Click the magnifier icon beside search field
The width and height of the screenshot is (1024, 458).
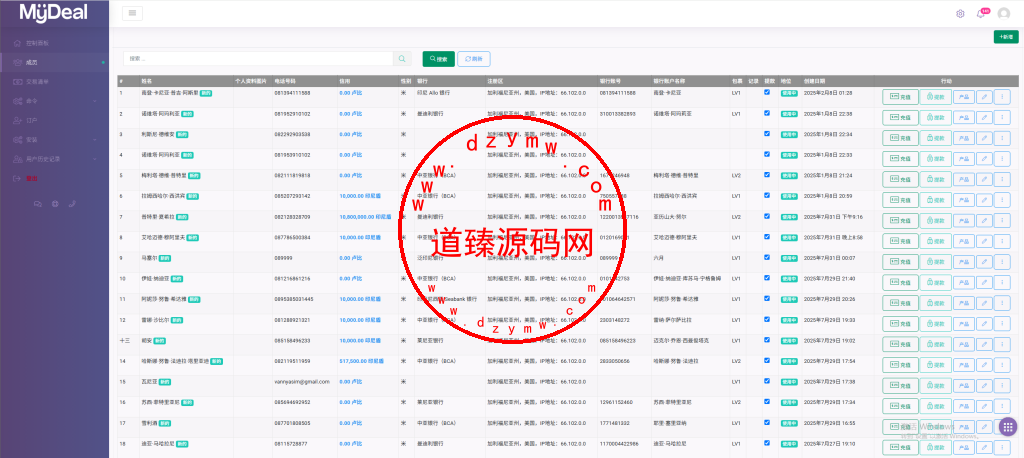(402, 59)
